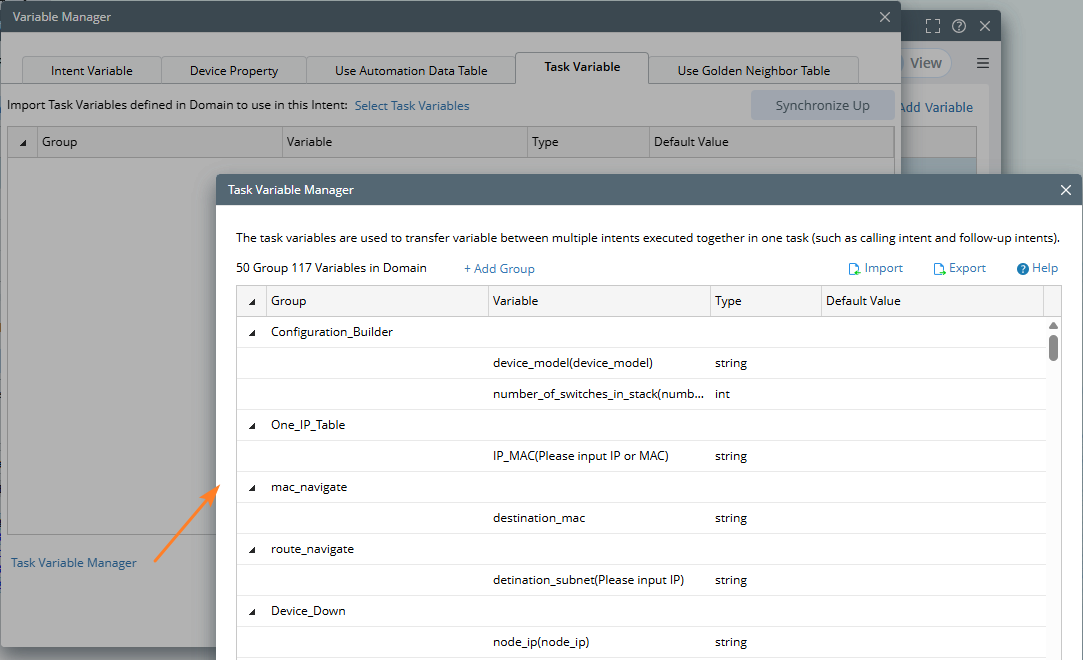Click the Import icon button
Screen dimensions: 1083x660
click(x=876, y=269)
